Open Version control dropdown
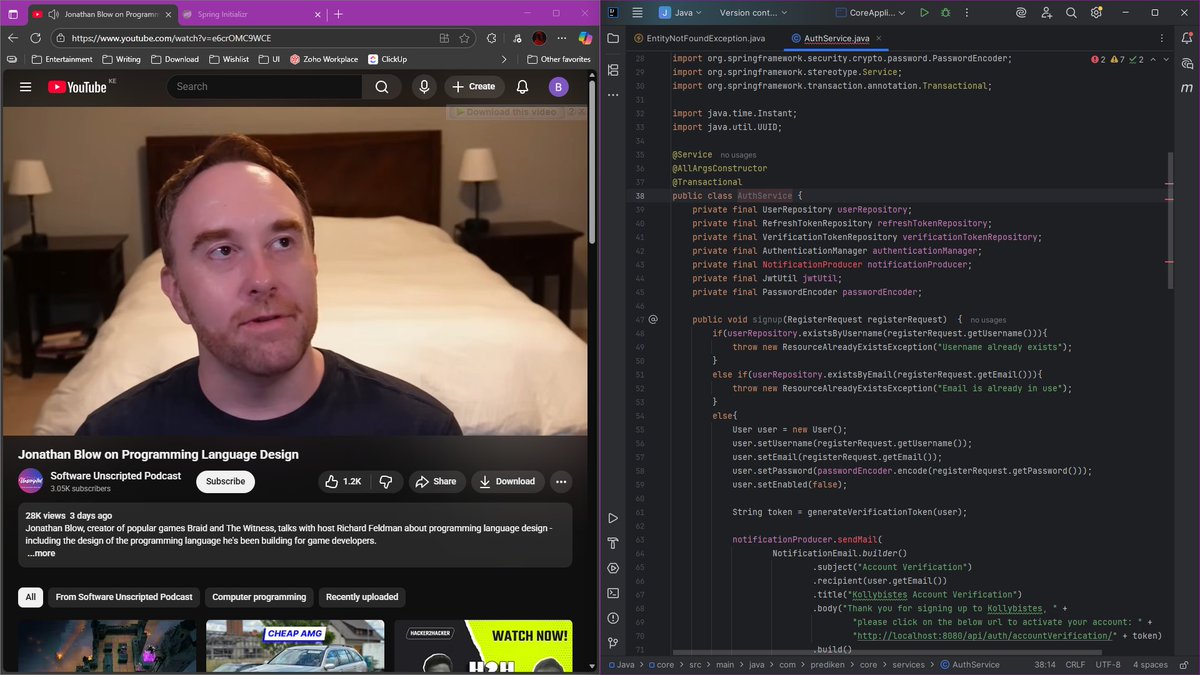 click(x=754, y=13)
